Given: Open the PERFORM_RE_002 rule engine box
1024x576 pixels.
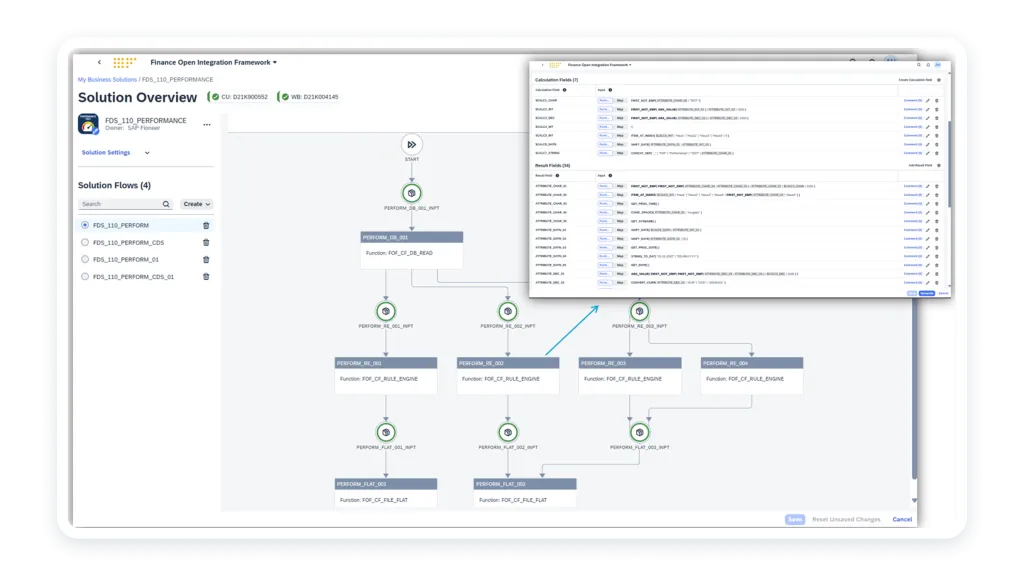Looking at the screenshot, I should 508,375.
